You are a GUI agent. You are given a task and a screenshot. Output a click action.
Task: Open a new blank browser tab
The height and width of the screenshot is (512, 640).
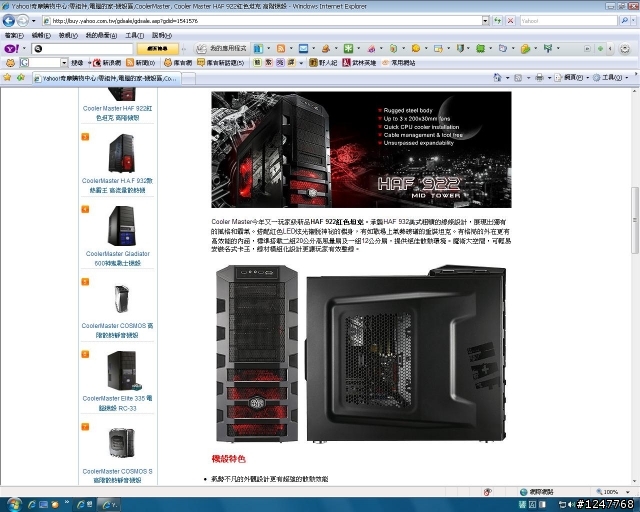[188, 78]
